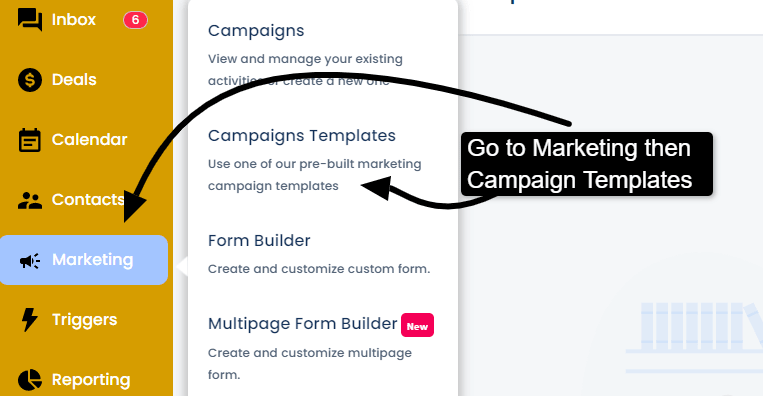Click the Deals dollar coin icon
This screenshot has height=396, width=763.
30,80
